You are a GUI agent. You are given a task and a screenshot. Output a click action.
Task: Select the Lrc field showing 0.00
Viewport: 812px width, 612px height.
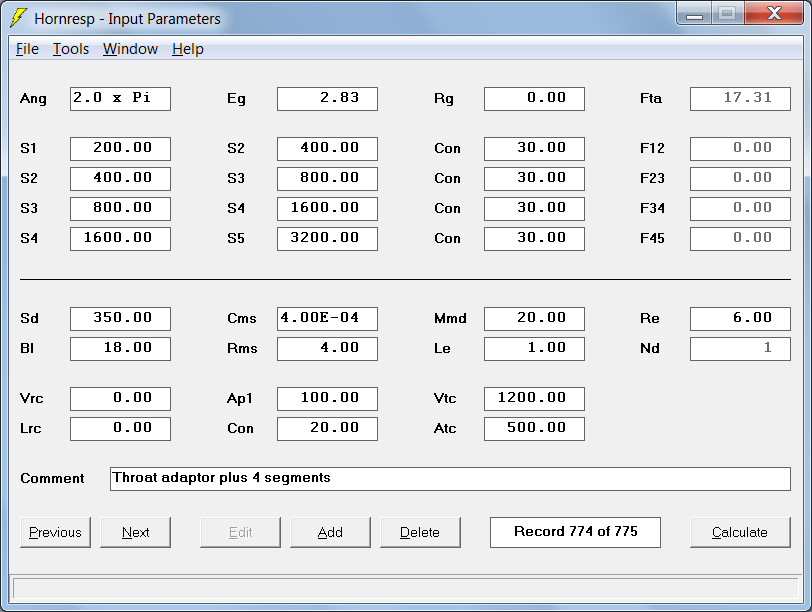pyautogui.click(x=120, y=429)
